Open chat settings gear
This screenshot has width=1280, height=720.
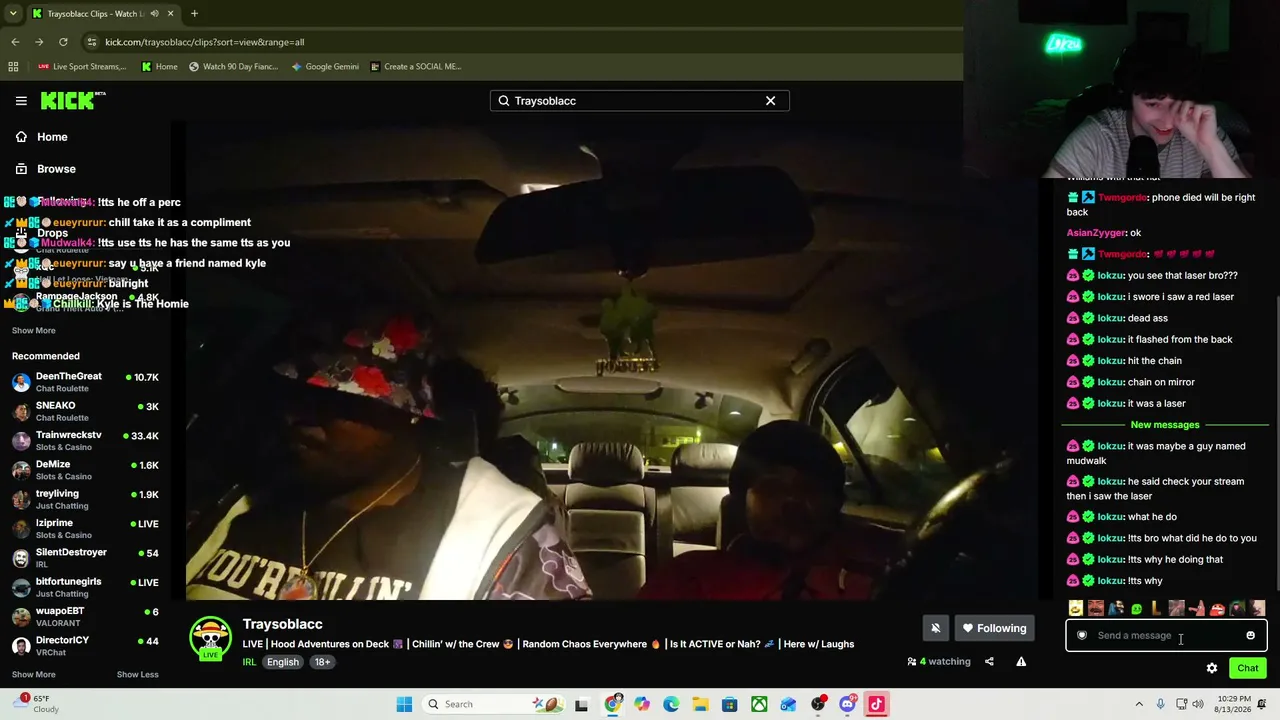pyautogui.click(x=1212, y=668)
